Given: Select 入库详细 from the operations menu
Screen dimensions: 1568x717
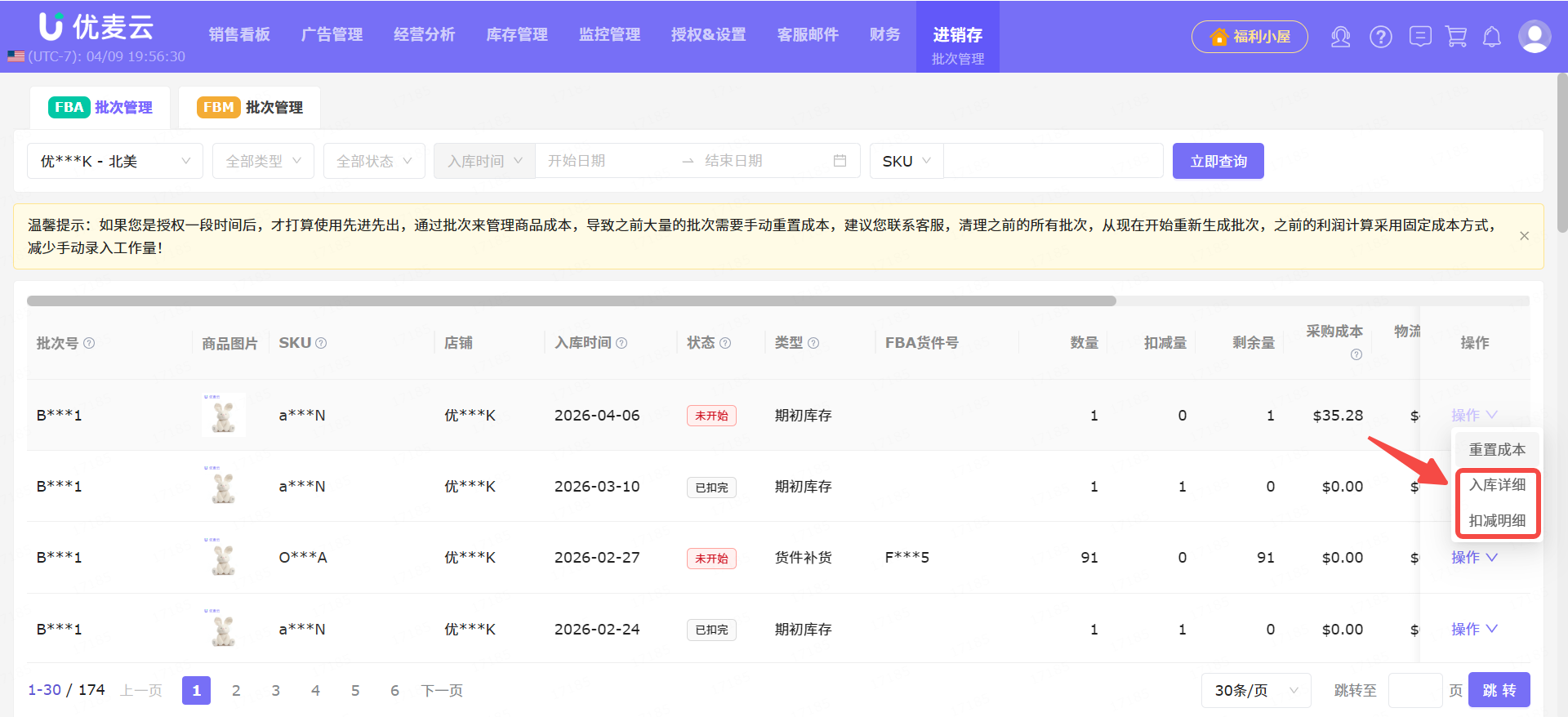Looking at the screenshot, I should click(1497, 485).
